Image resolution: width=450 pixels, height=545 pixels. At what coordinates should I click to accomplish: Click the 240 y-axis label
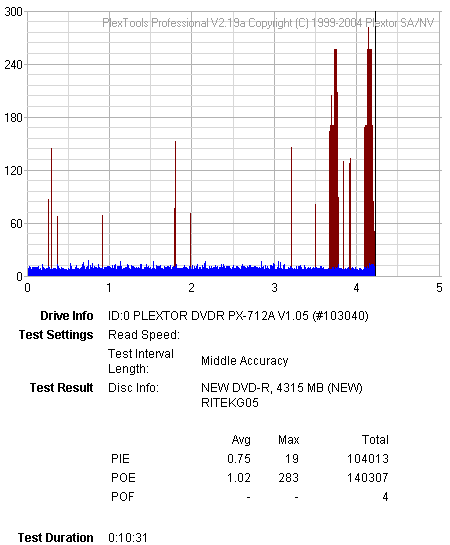tap(13, 65)
